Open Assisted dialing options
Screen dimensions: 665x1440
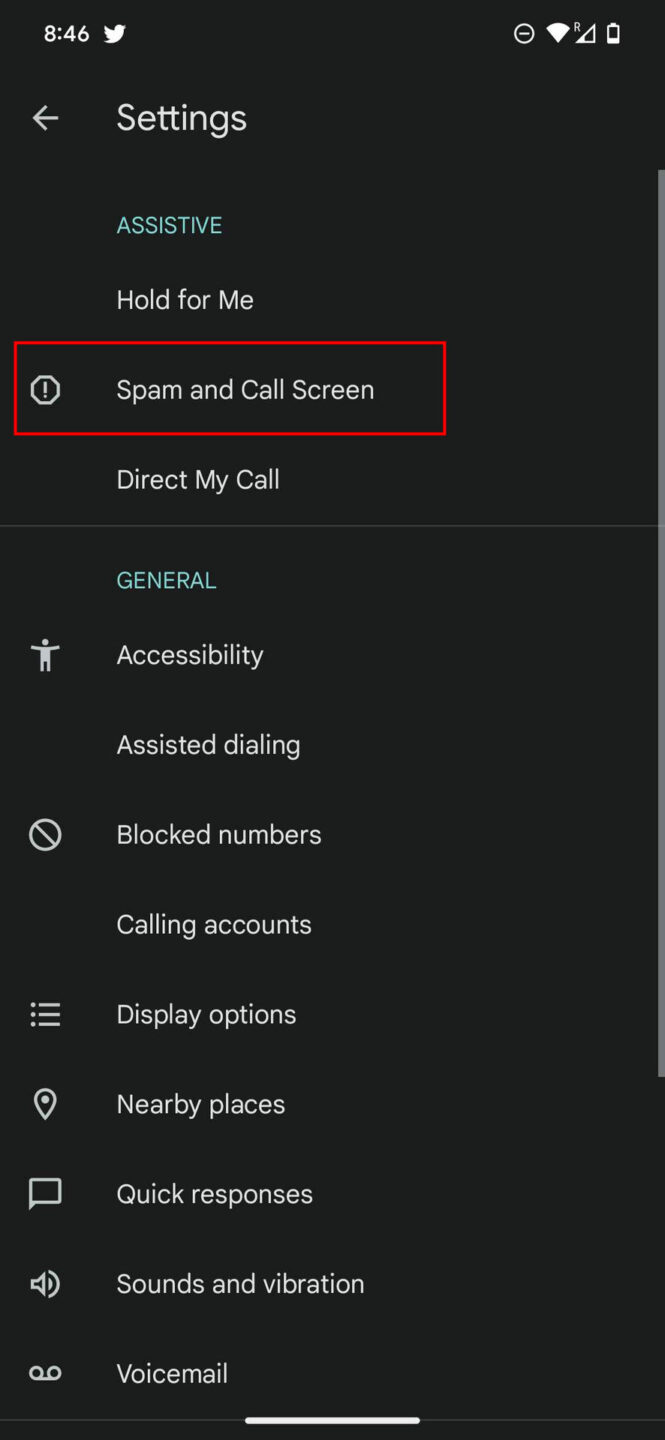208,744
